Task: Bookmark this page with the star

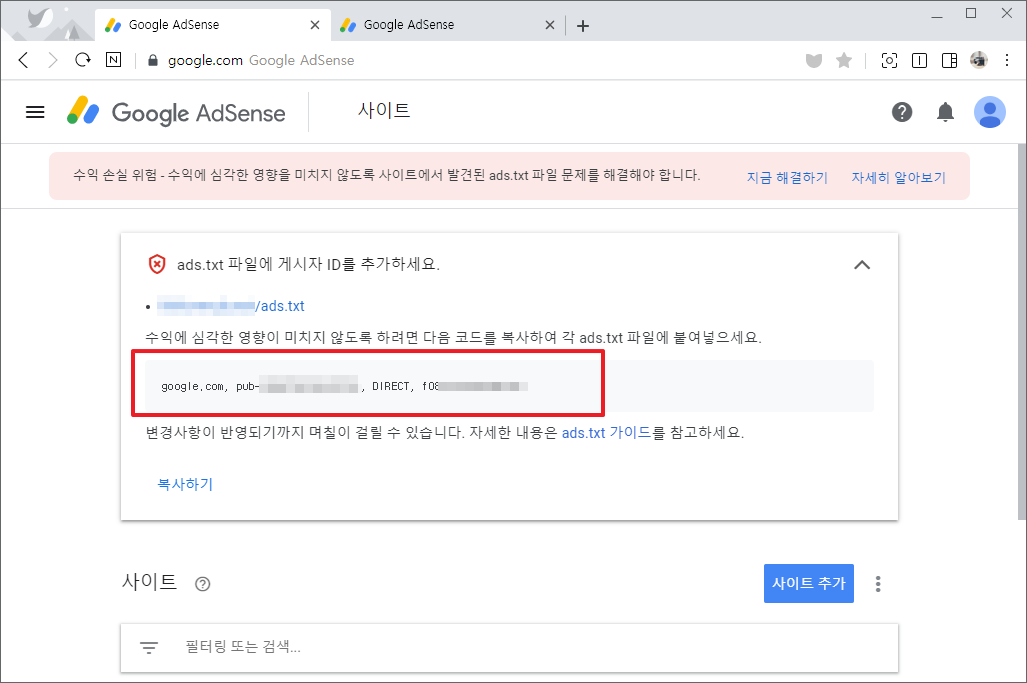Action: click(844, 61)
